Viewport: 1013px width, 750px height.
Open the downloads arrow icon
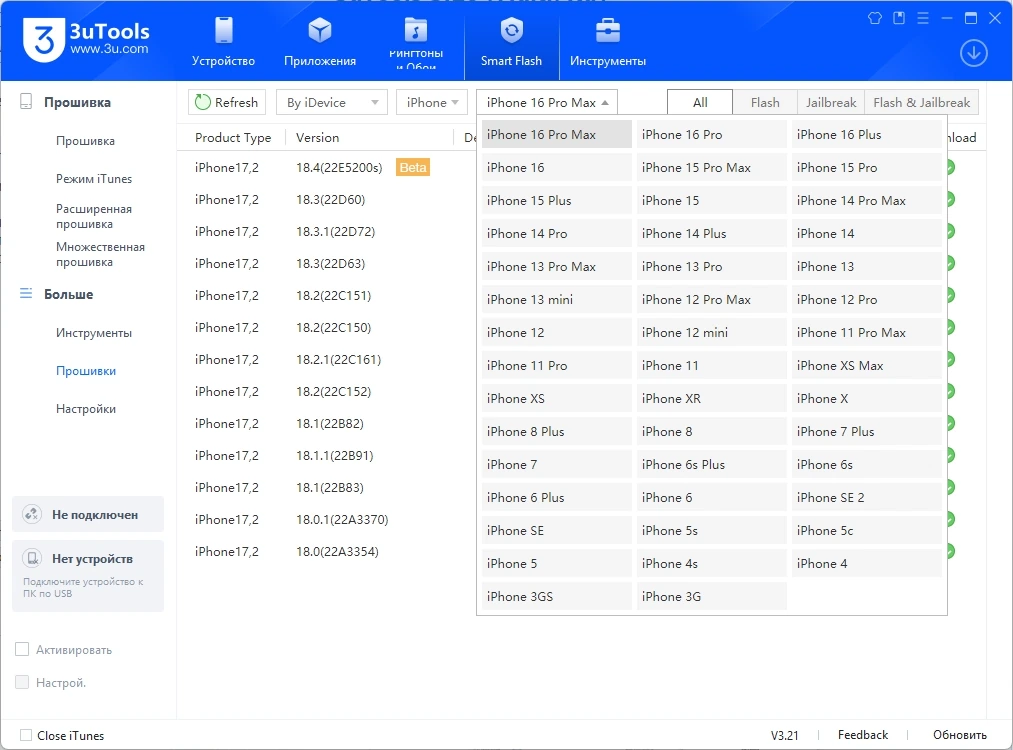tap(974, 53)
